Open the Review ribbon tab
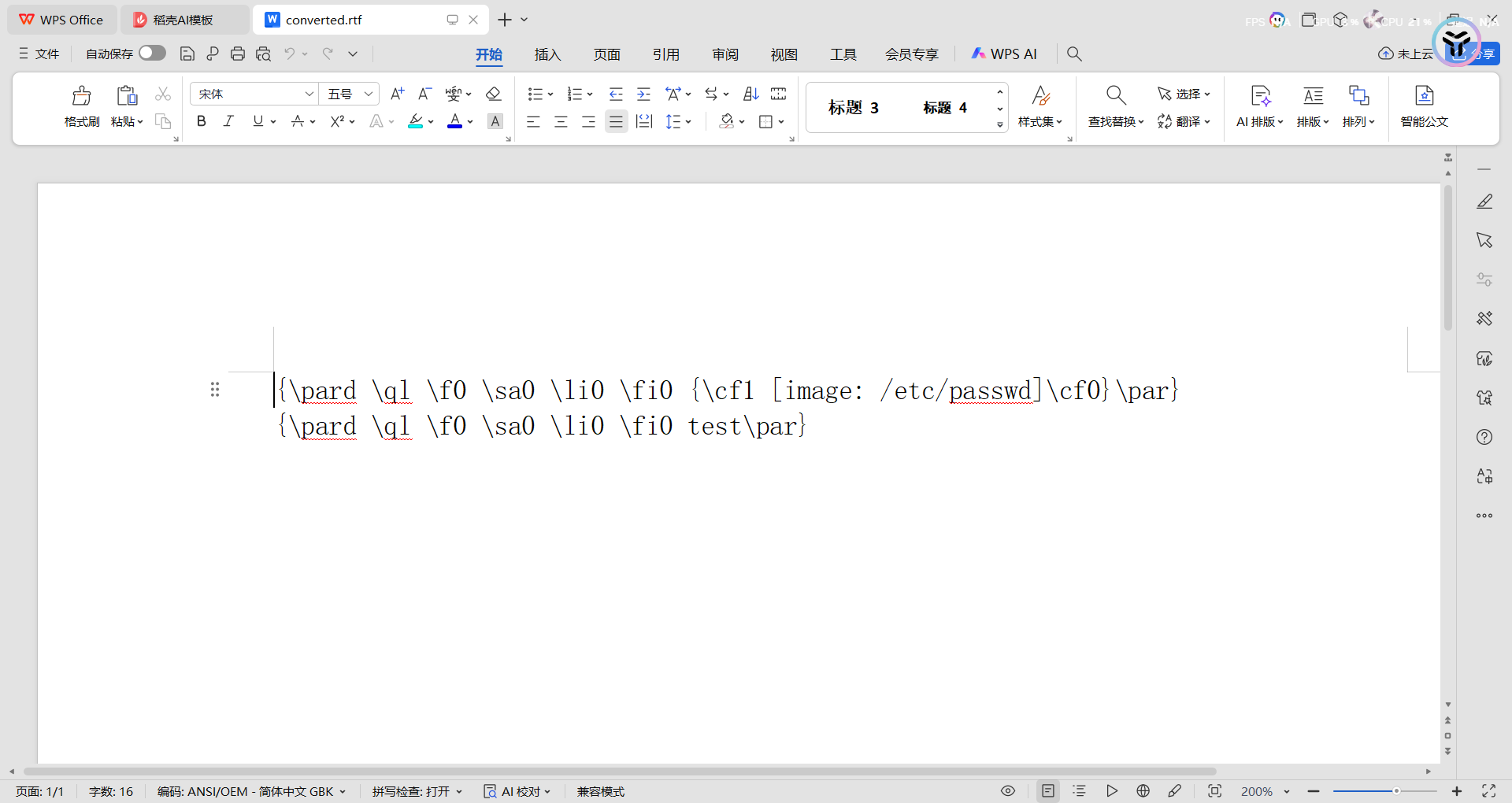The height and width of the screenshot is (803, 1512). (x=724, y=54)
